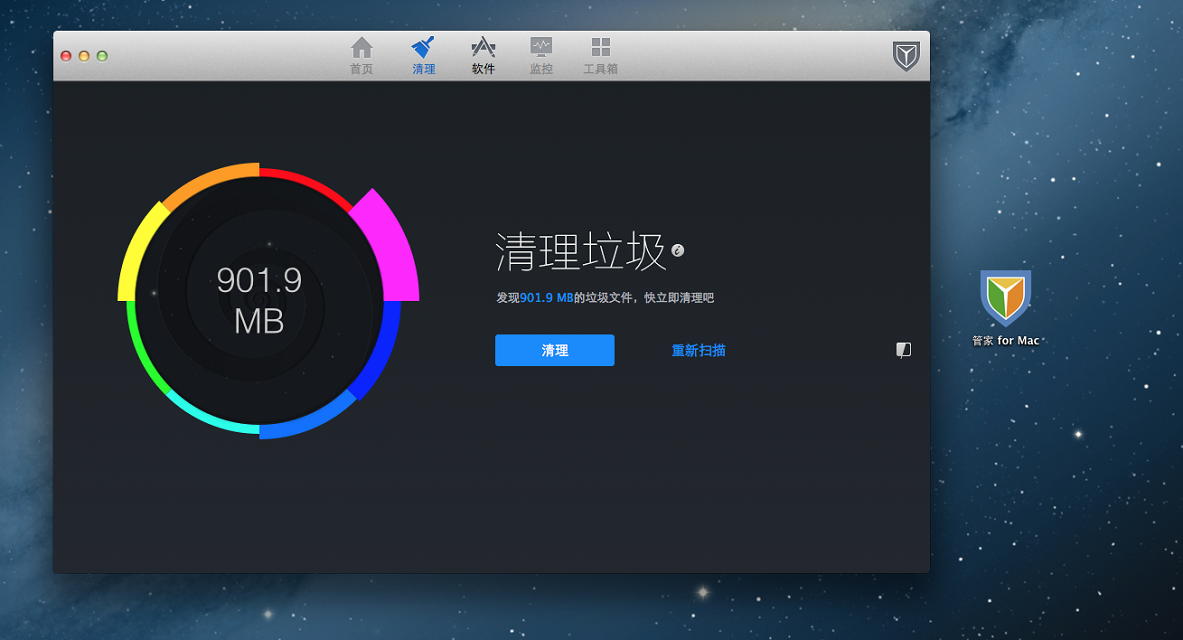The height and width of the screenshot is (640, 1183).
Task: Open the 管家 for Mac desktop icon
Action: [x=1006, y=308]
